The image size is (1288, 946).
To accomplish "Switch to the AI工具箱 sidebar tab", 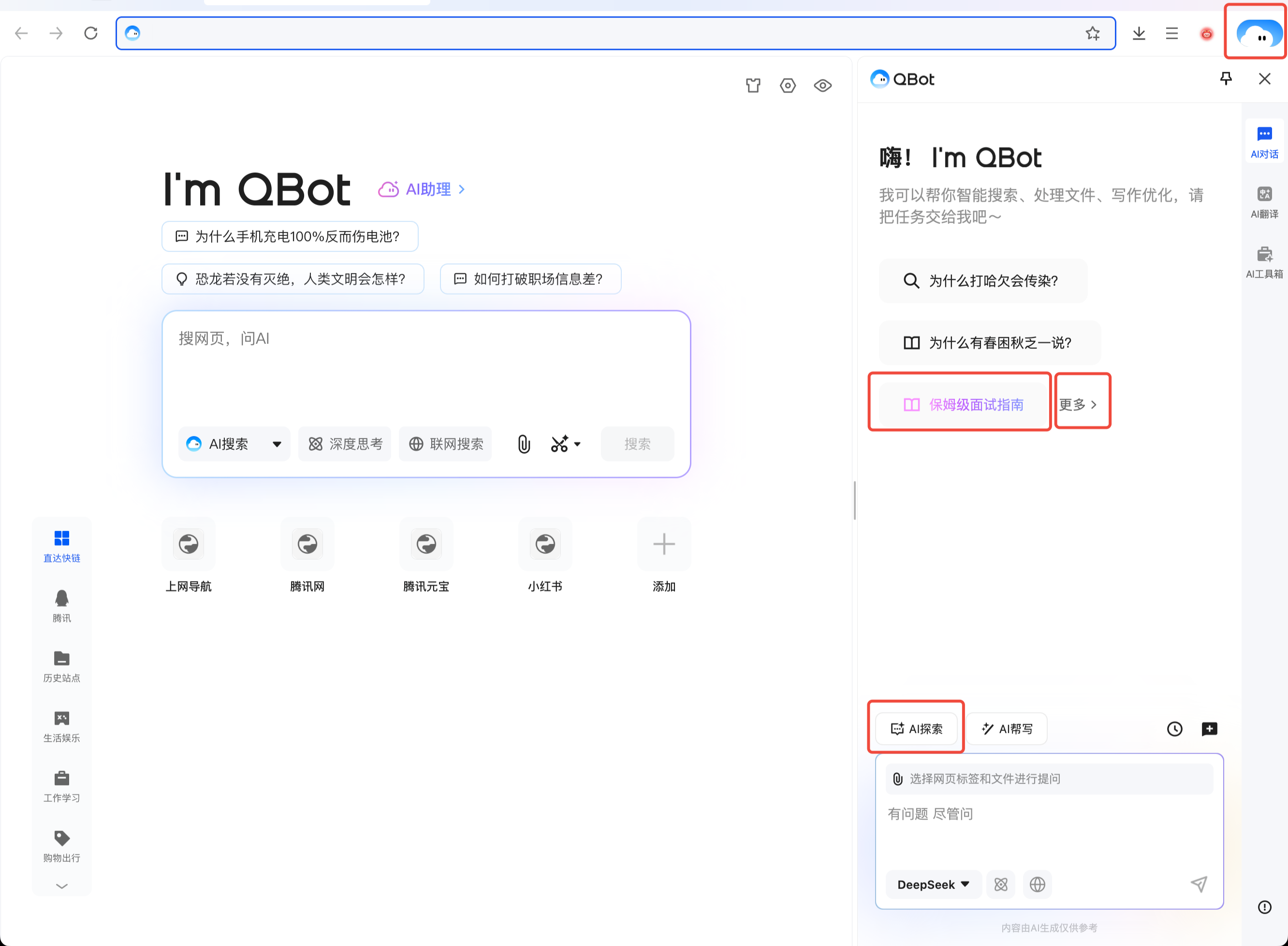I will tap(1264, 262).
